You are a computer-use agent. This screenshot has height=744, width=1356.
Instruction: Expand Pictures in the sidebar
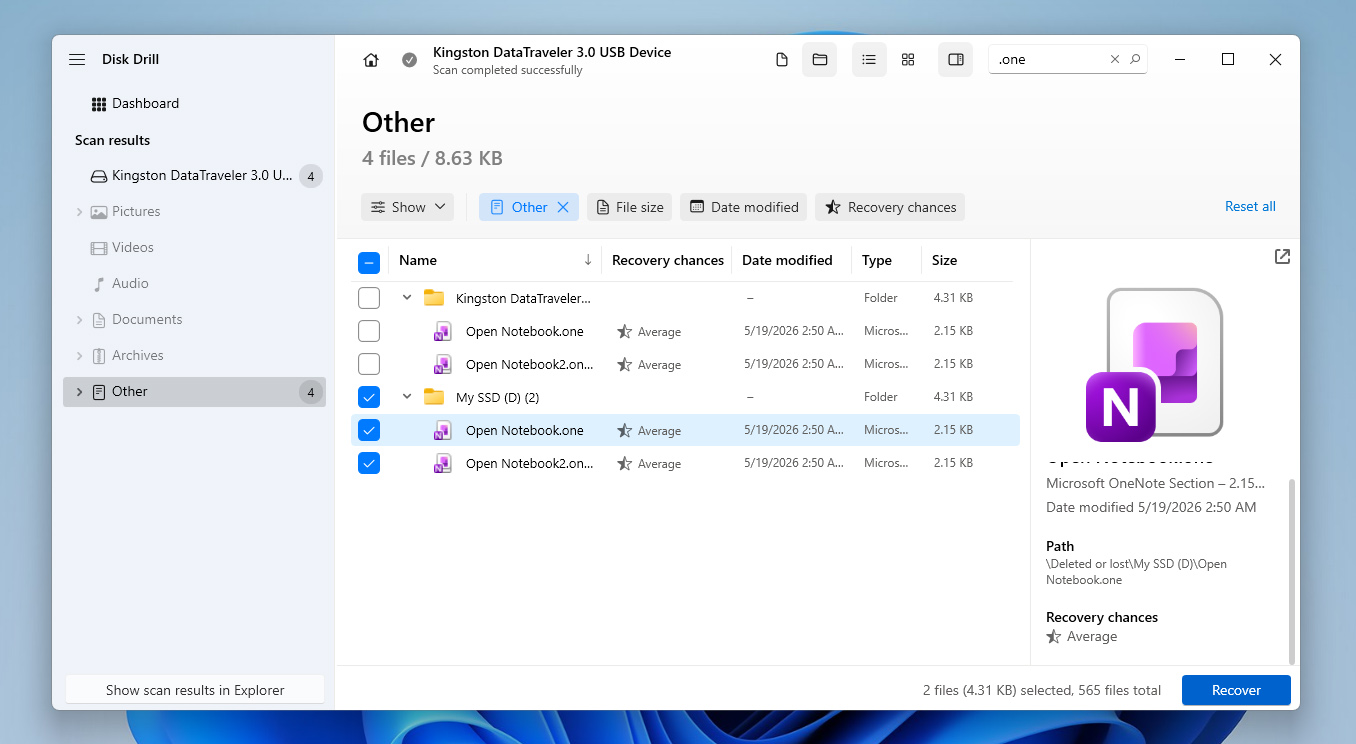pos(79,212)
